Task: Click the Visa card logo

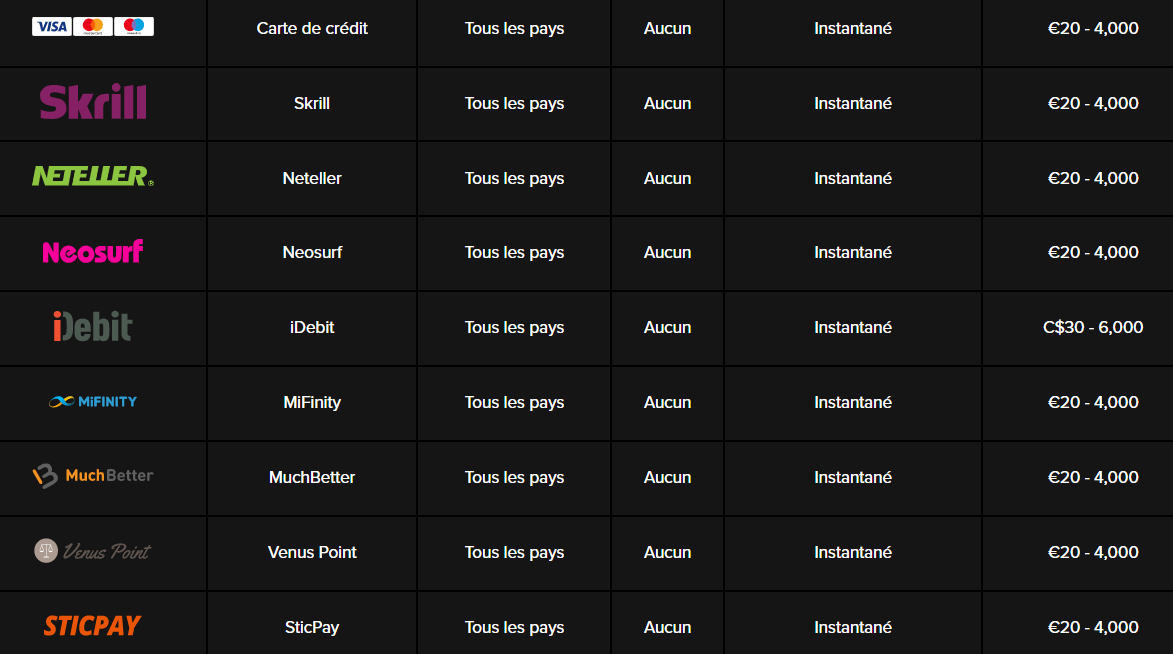Action: (52, 27)
